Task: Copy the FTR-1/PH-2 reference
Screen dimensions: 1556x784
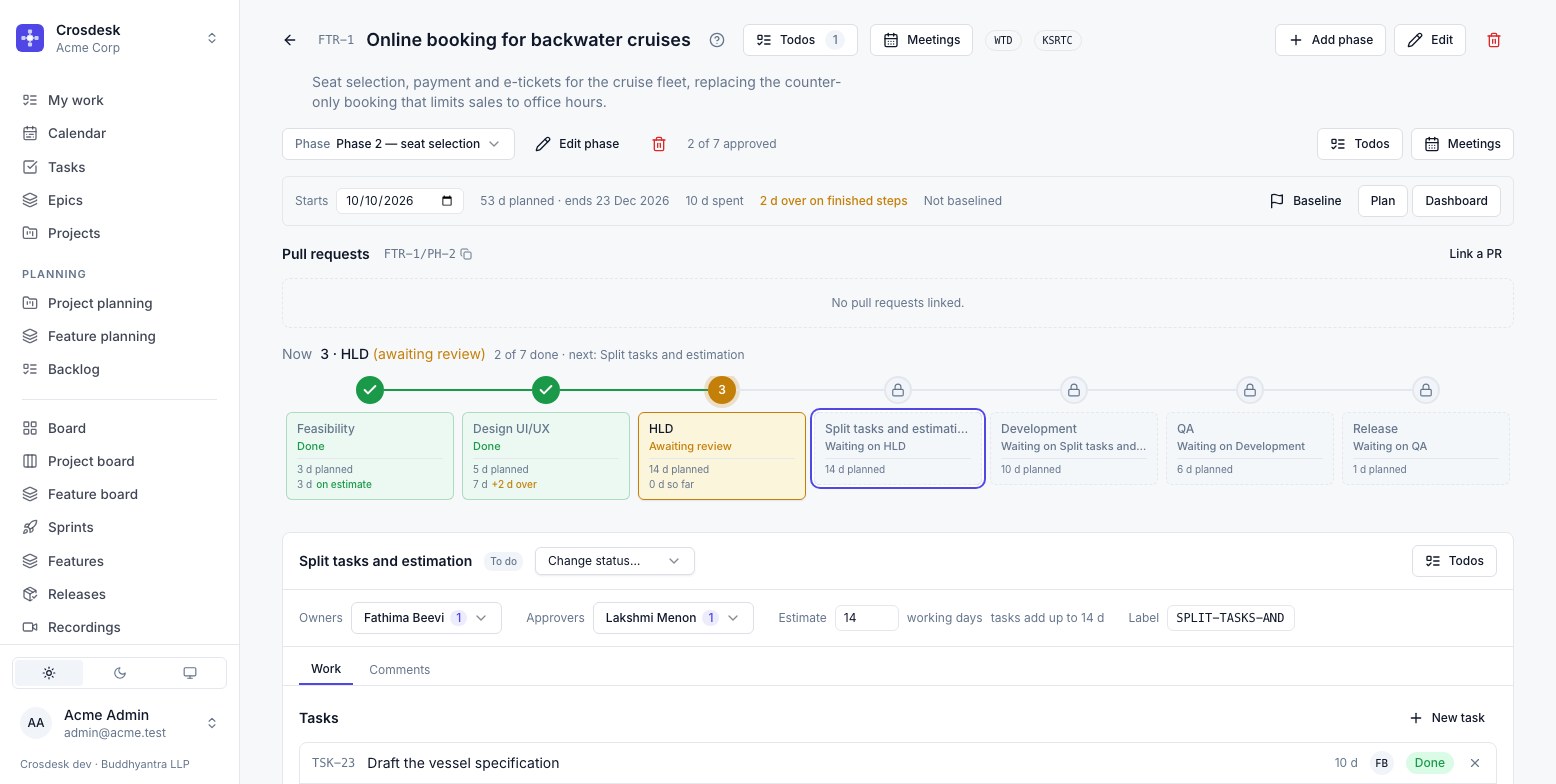Action: [466, 254]
